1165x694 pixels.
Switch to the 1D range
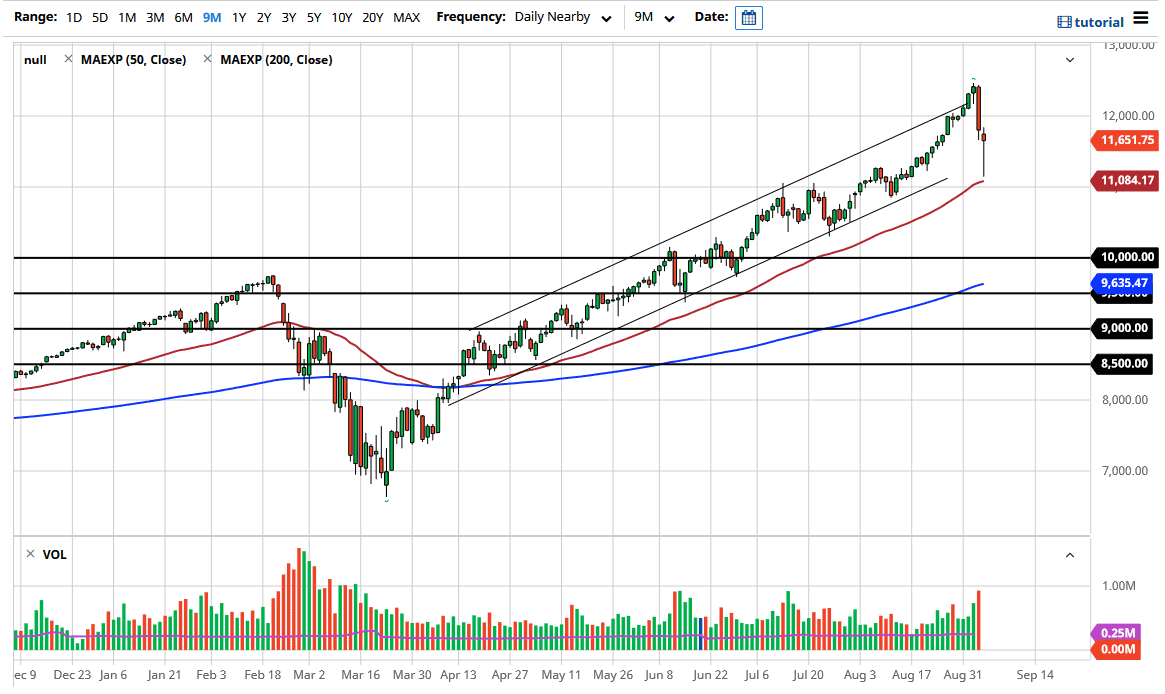click(73, 17)
